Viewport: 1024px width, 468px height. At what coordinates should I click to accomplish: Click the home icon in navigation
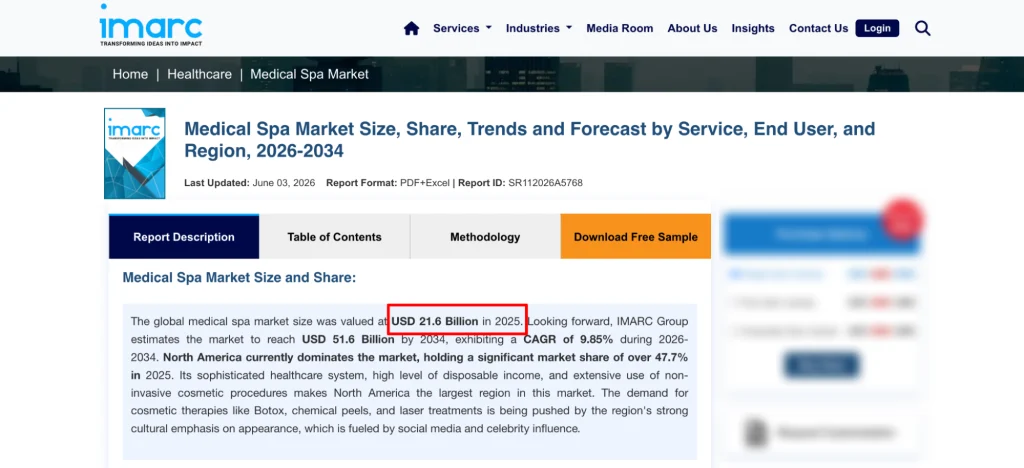(x=411, y=28)
